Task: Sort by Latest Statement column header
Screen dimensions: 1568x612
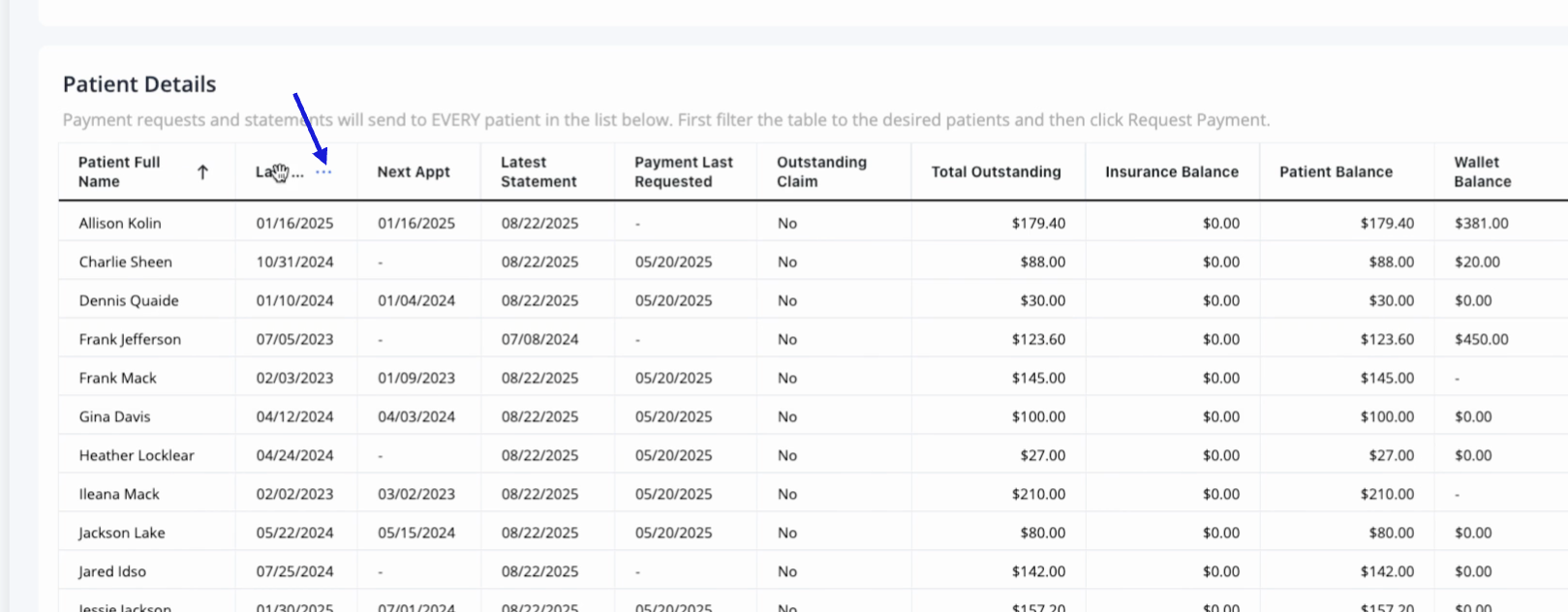Action: pyautogui.click(x=538, y=172)
